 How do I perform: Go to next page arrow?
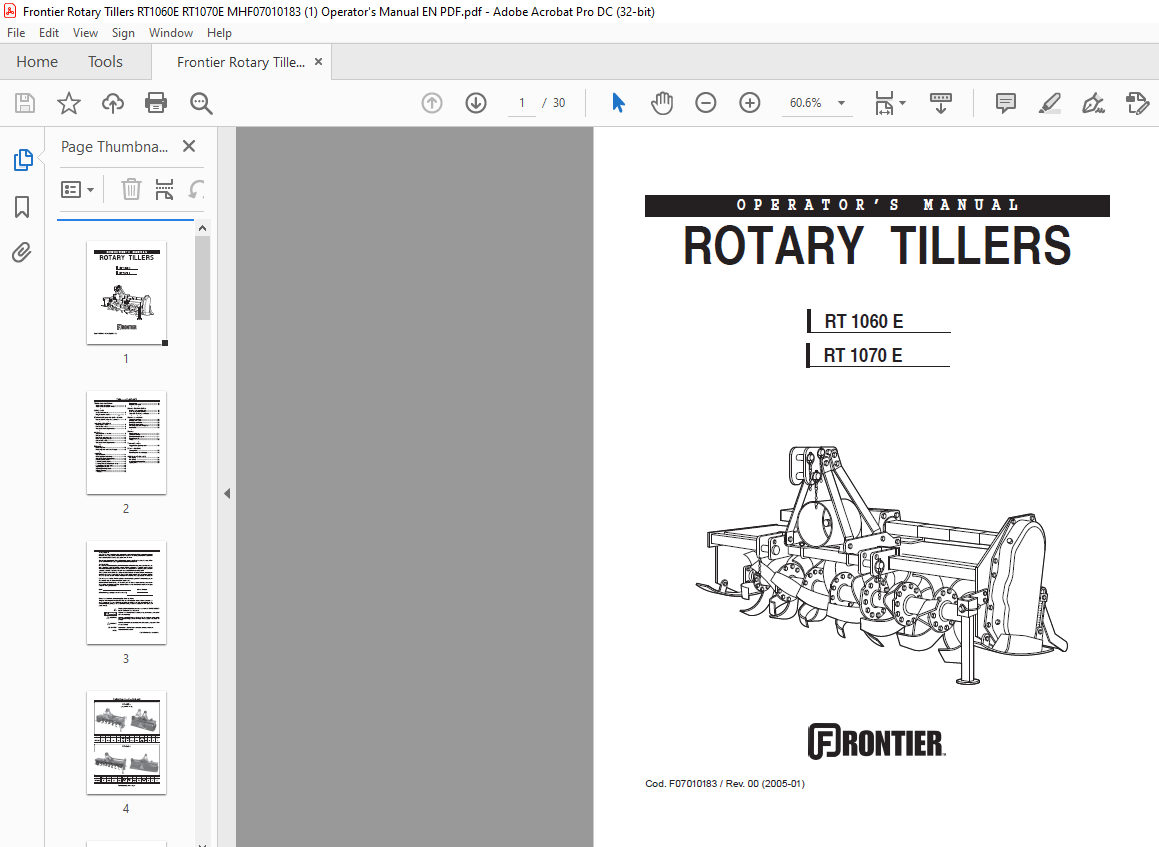(x=476, y=103)
